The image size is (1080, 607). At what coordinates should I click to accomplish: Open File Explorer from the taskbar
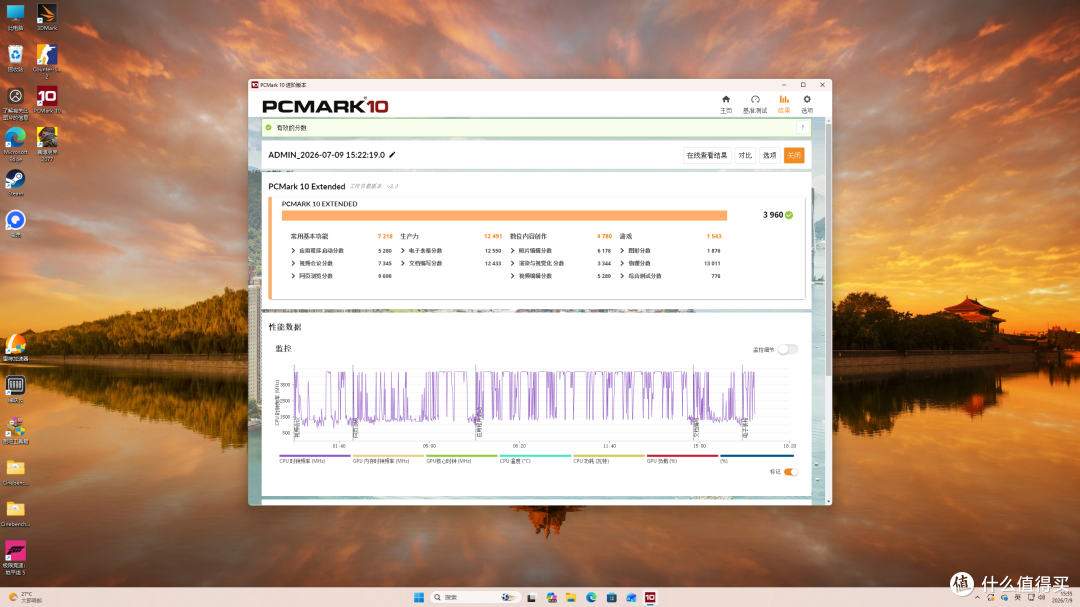(x=571, y=597)
